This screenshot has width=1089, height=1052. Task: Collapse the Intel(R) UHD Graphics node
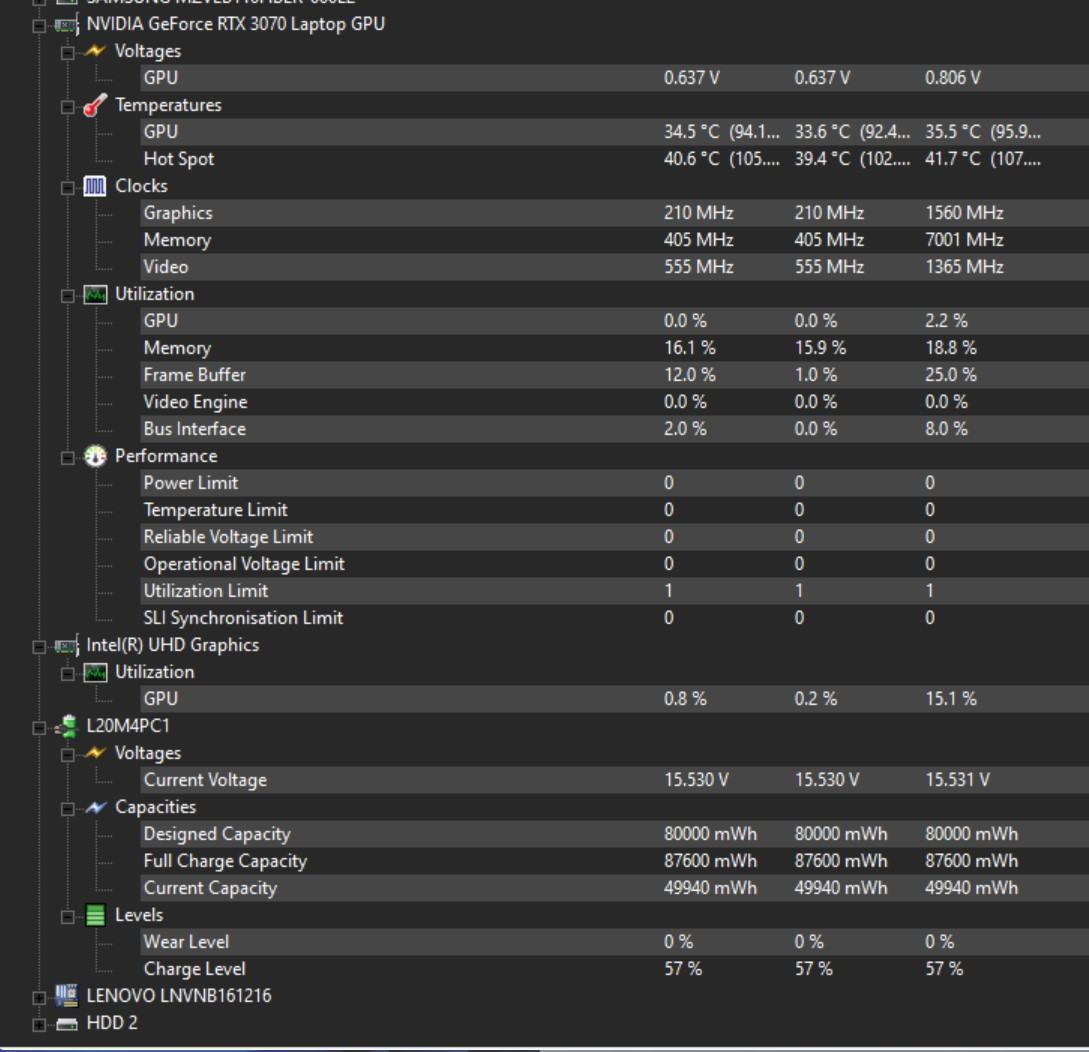[39, 646]
